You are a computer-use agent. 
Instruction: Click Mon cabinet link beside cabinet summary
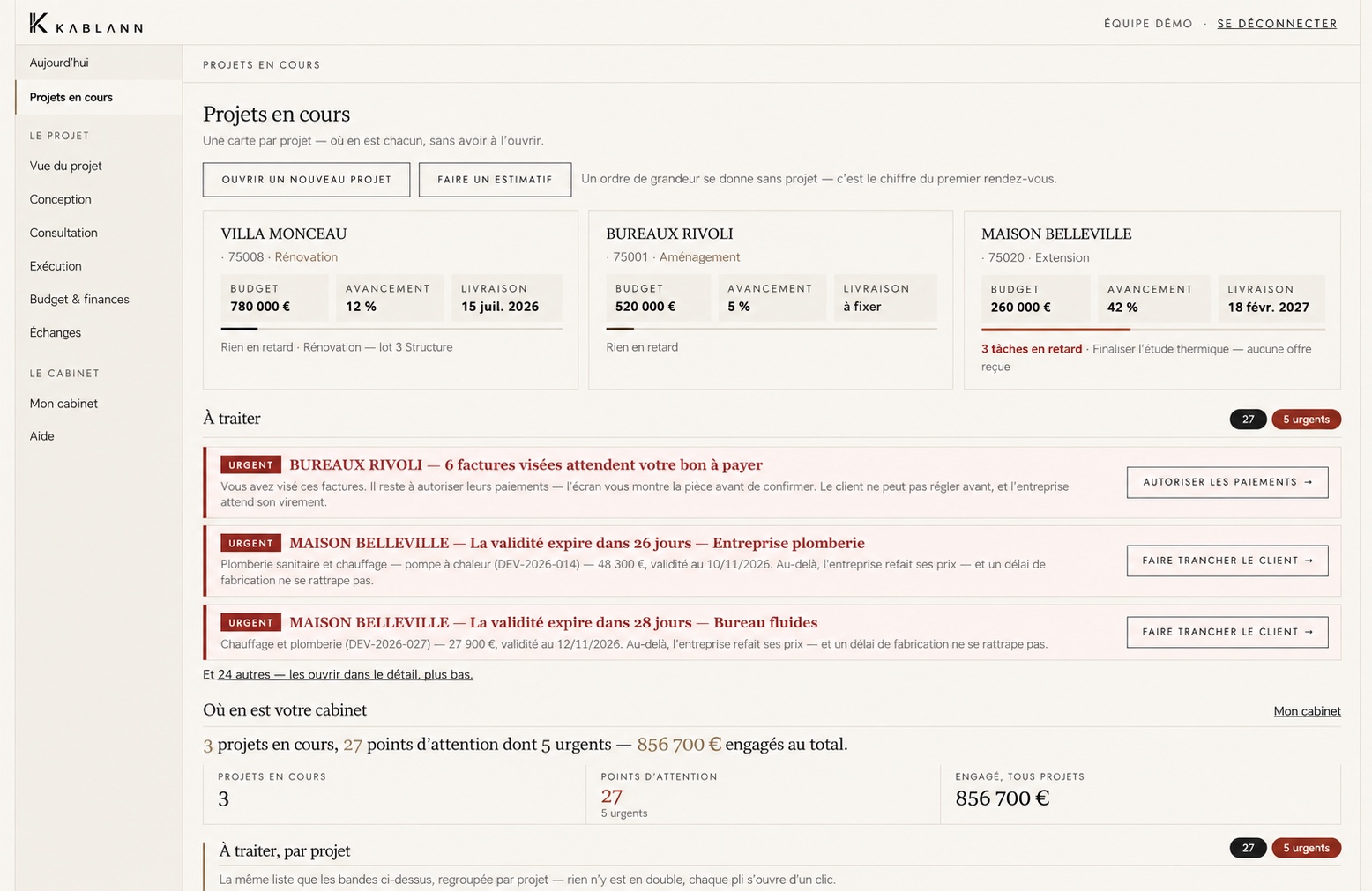(x=1307, y=711)
